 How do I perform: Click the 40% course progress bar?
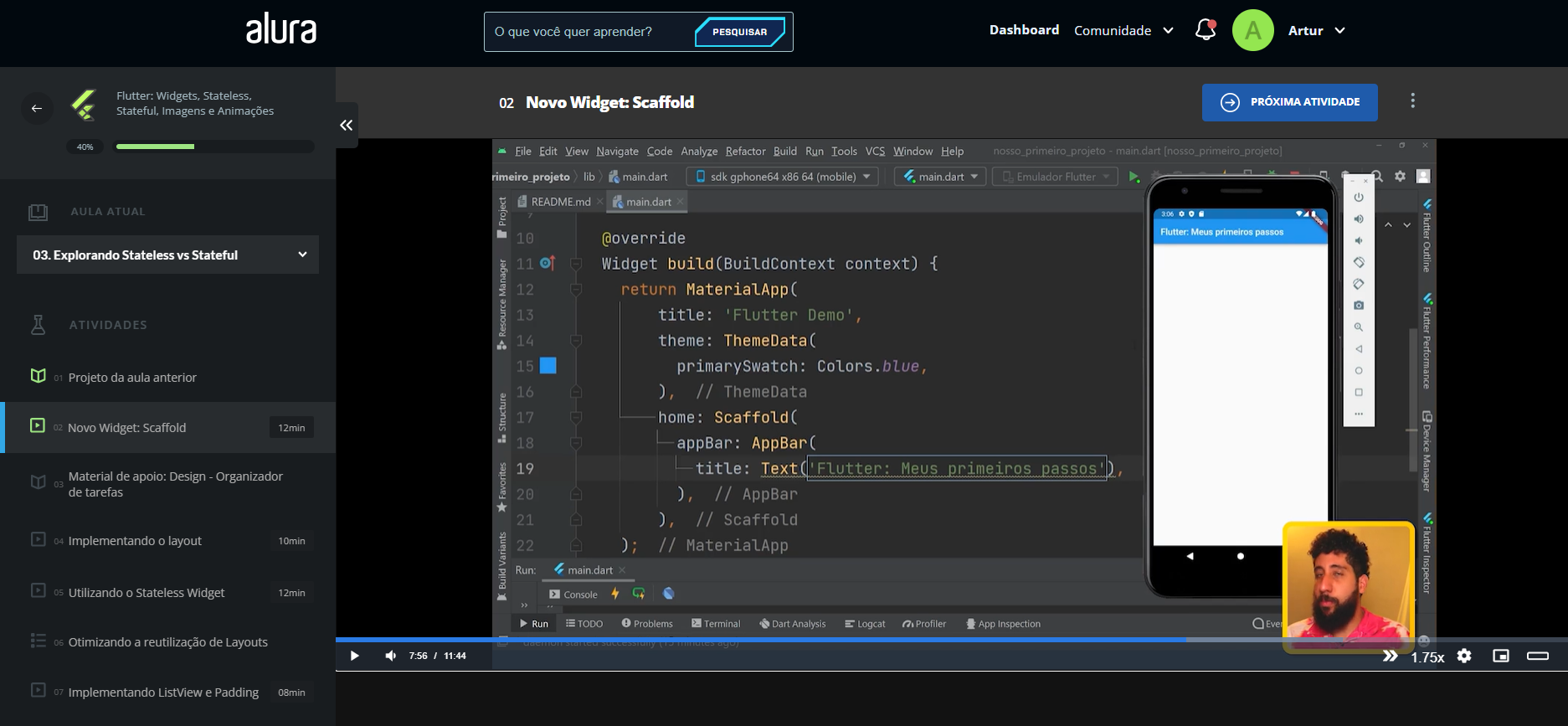tap(214, 147)
